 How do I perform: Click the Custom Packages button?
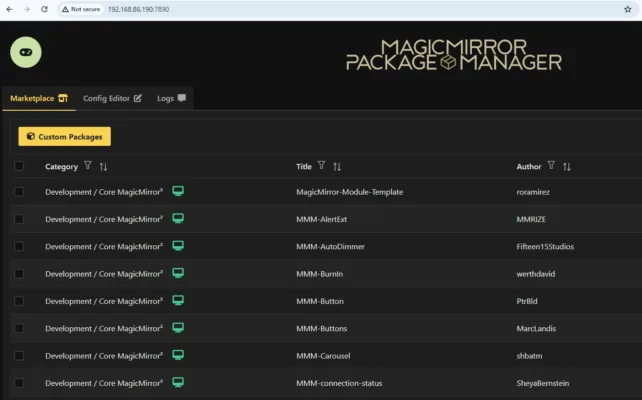click(65, 136)
